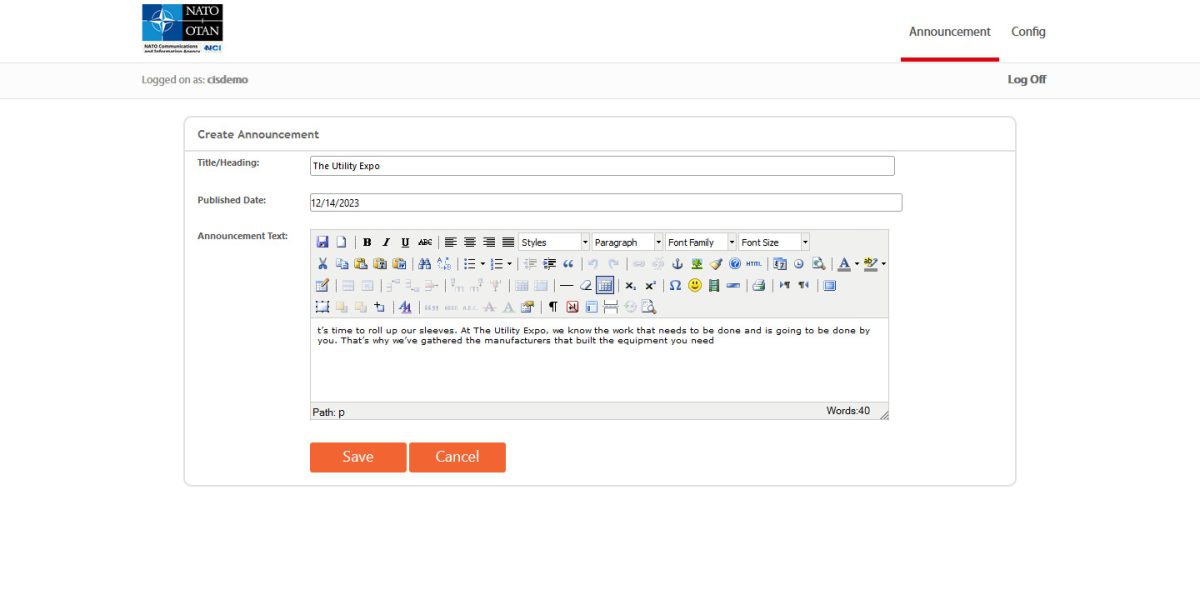Save the announcement
The height and width of the screenshot is (600, 1200).
point(357,456)
